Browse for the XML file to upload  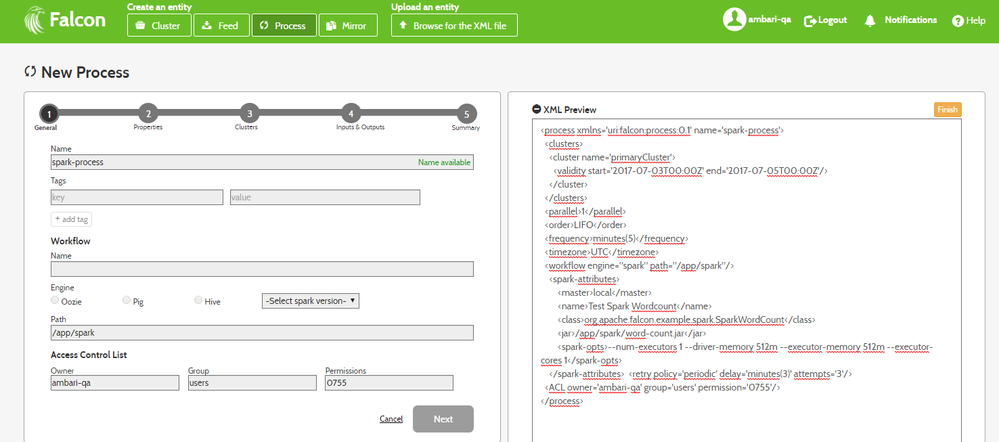point(454,25)
